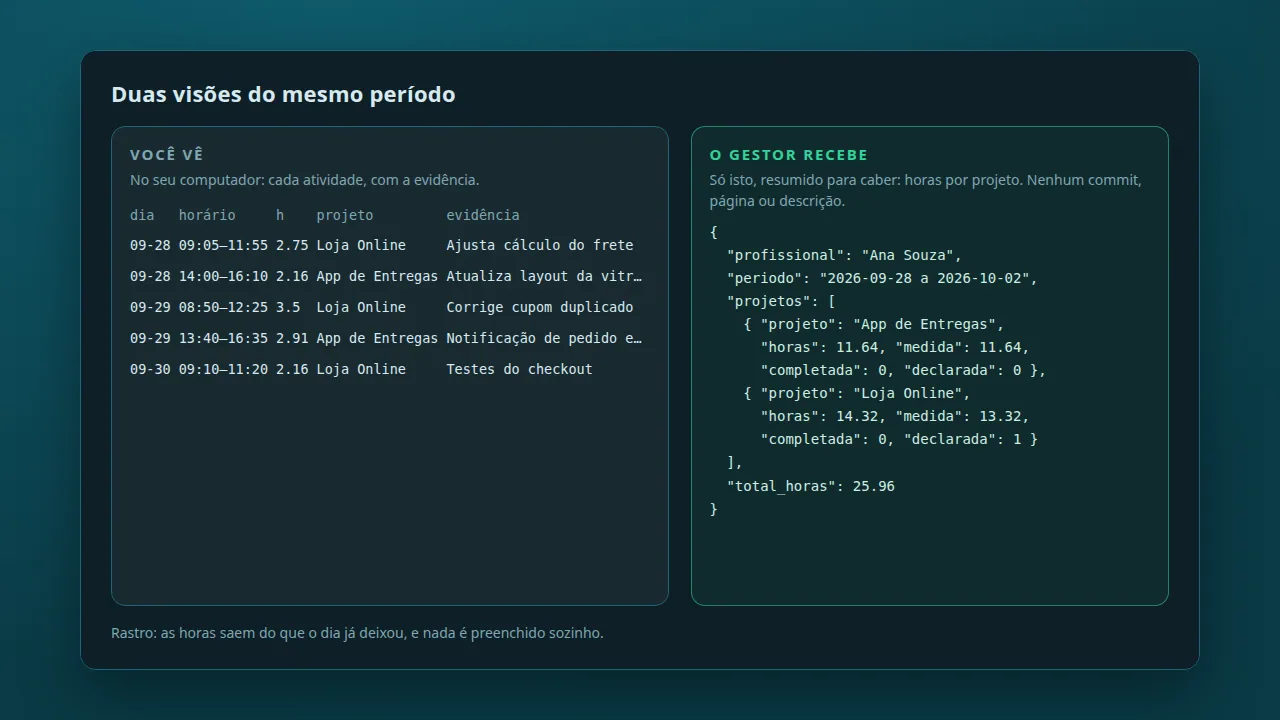This screenshot has height=720, width=1280.
Task: Click JSON entry "projeto": "Loja Online"
Action: [x=857, y=393]
